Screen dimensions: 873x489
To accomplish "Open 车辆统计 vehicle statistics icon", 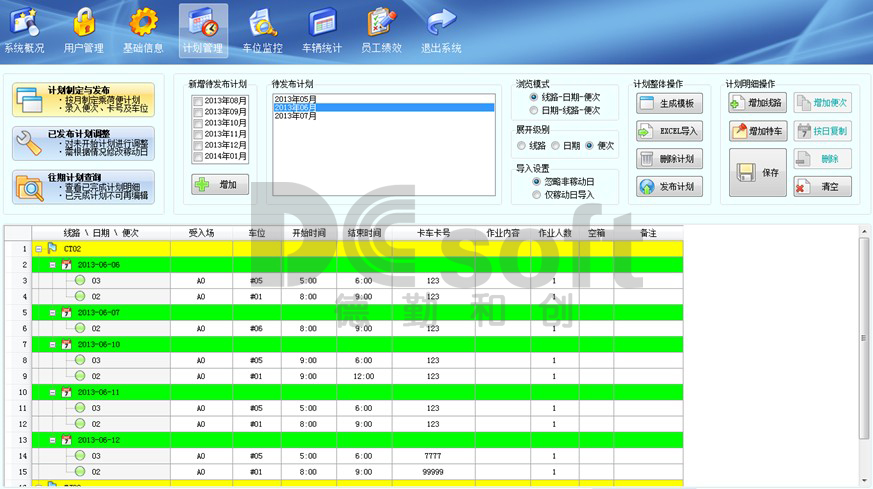I will pyautogui.click(x=322, y=24).
